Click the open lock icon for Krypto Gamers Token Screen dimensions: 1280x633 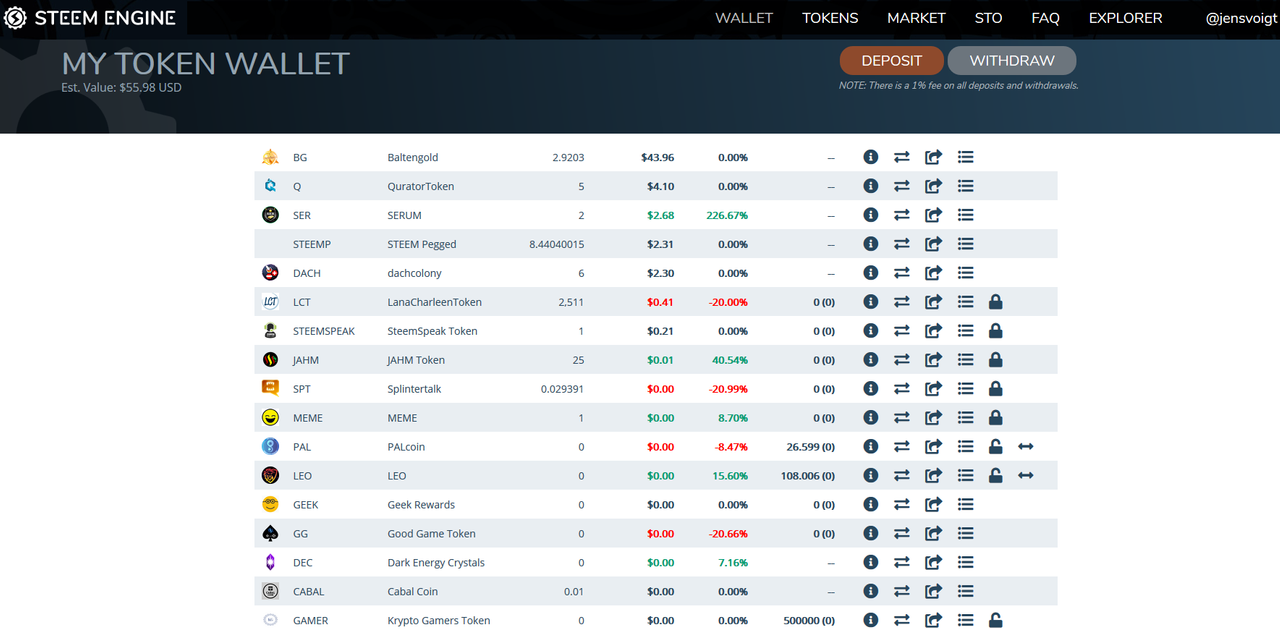996,621
